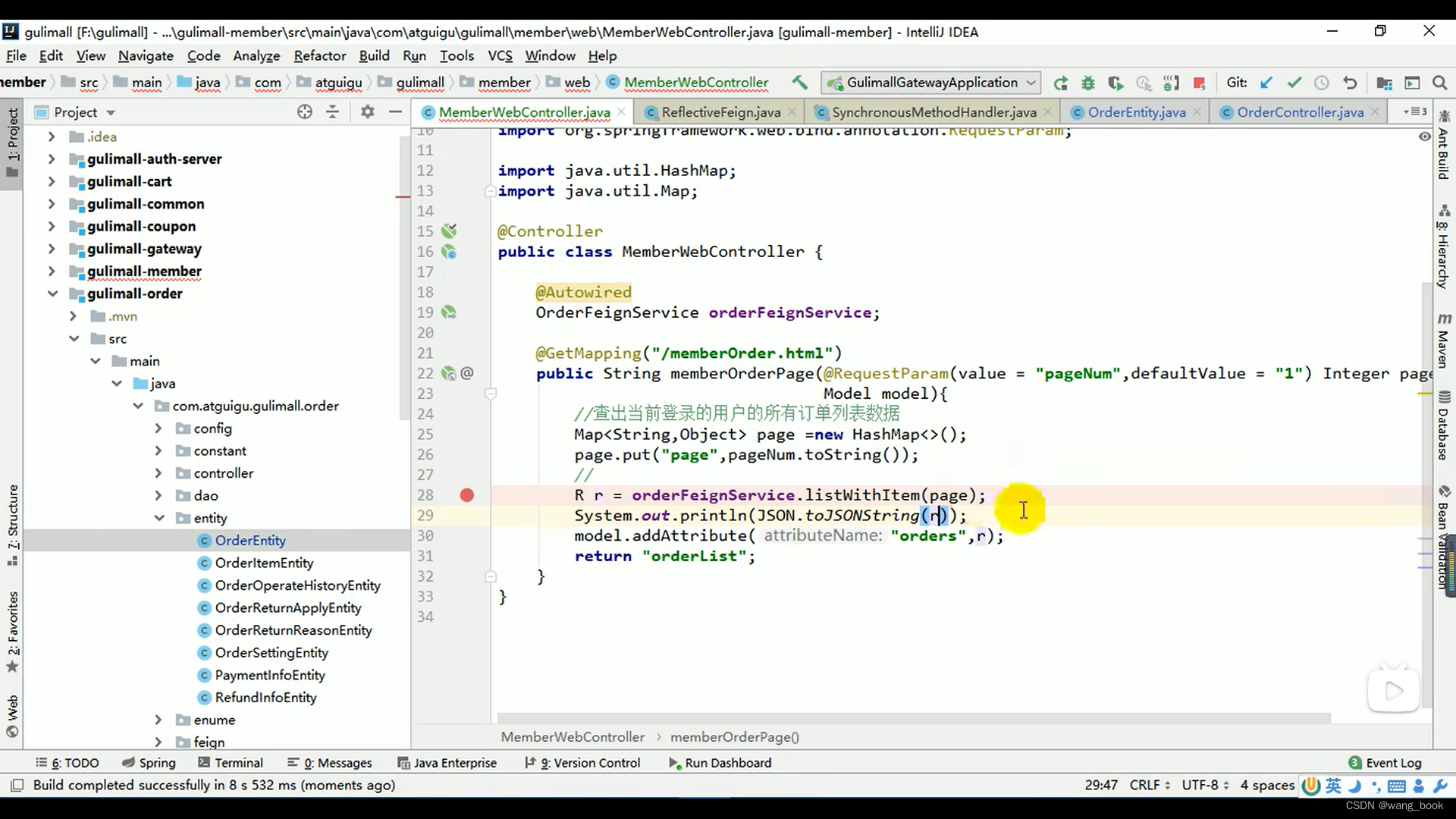The image size is (1456, 819).
Task: Click the Project panel vertical scrollbar
Action: pyautogui.click(x=404, y=278)
